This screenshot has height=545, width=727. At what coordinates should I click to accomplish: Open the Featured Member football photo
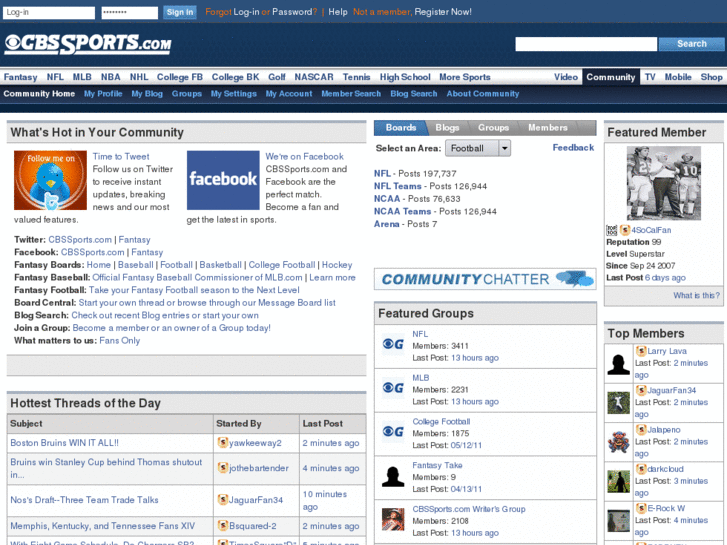(x=663, y=183)
